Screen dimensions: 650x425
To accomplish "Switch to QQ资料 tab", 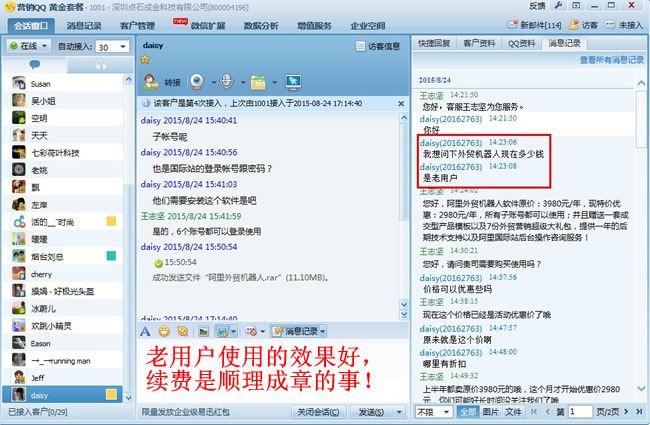I will (521, 43).
